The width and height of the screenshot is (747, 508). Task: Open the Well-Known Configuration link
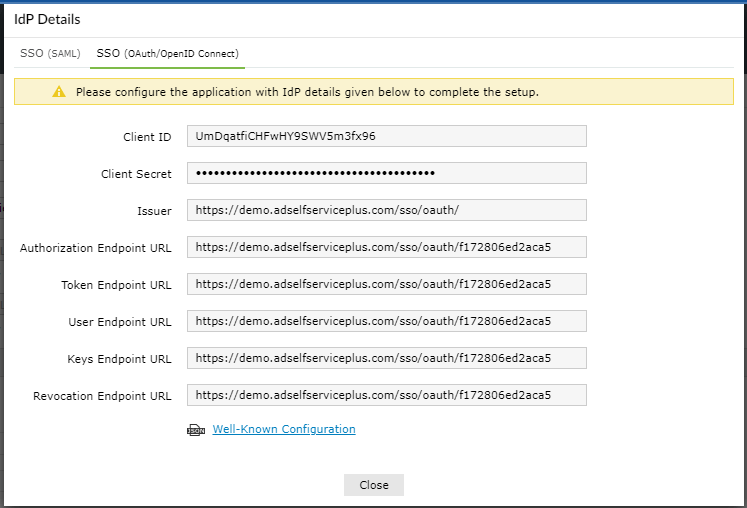(x=284, y=429)
